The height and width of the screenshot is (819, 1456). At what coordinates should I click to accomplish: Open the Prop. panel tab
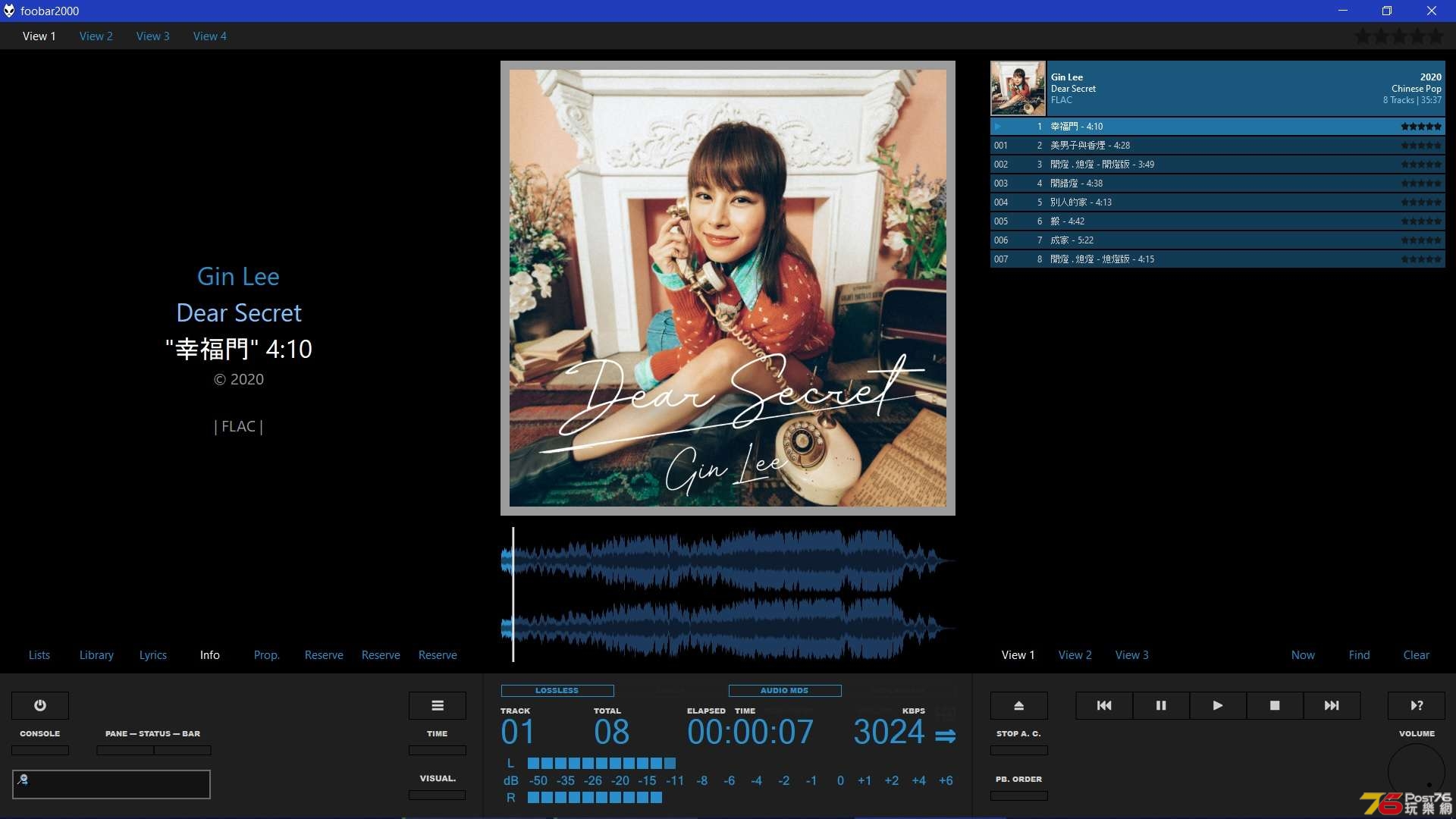267,654
